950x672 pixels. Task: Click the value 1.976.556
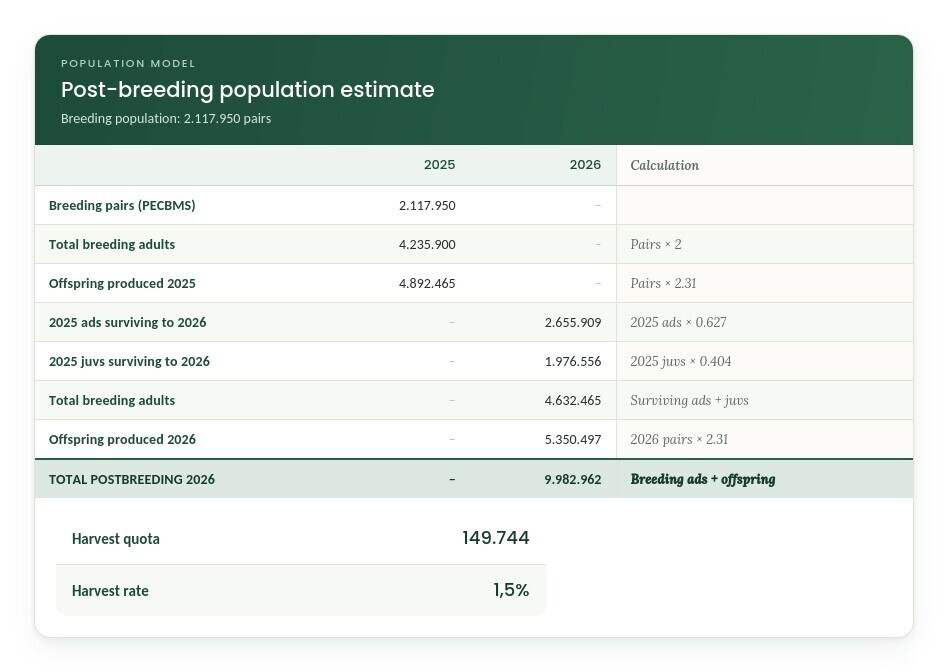point(573,362)
